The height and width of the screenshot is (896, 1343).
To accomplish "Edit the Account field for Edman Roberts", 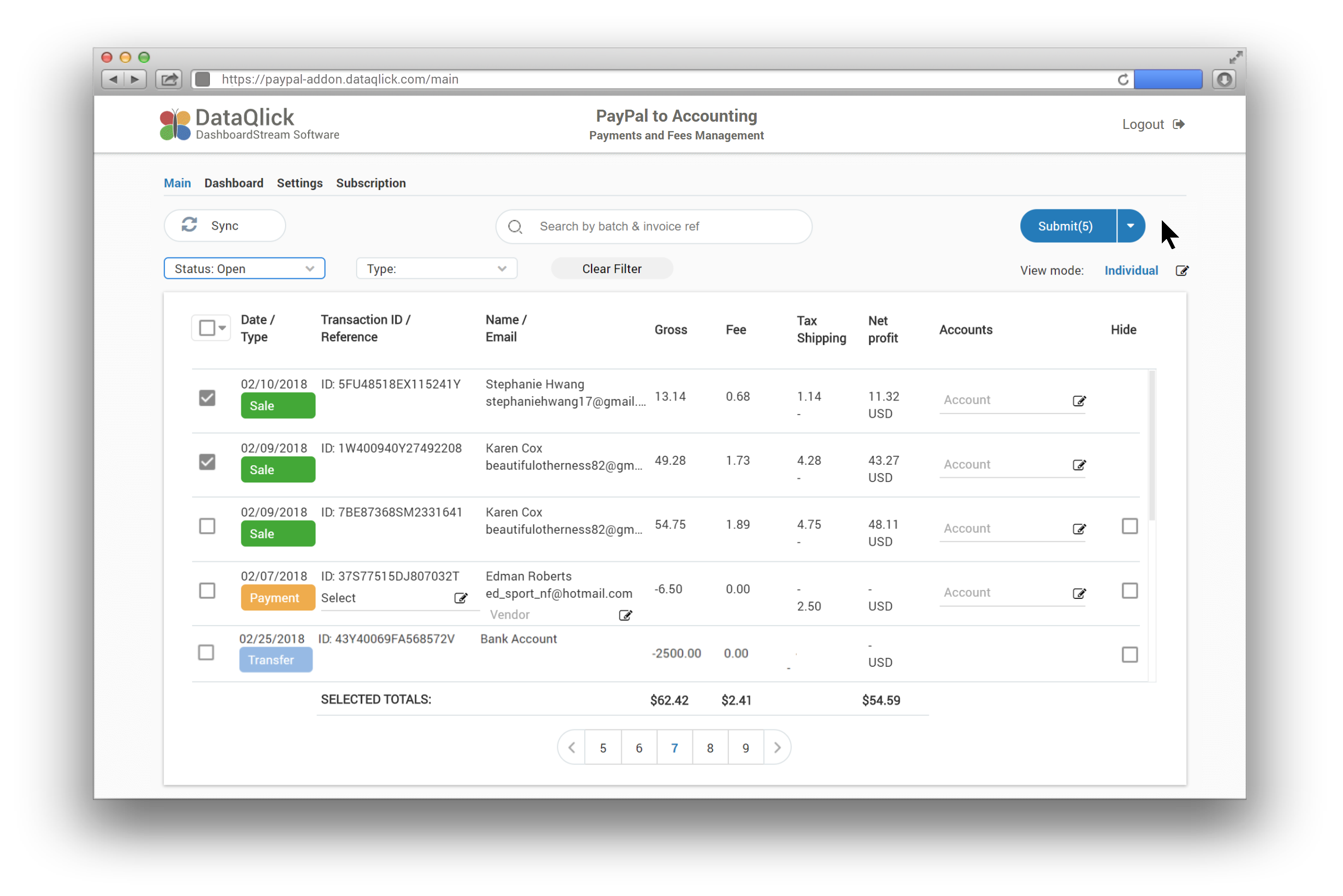I will click(1079, 593).
